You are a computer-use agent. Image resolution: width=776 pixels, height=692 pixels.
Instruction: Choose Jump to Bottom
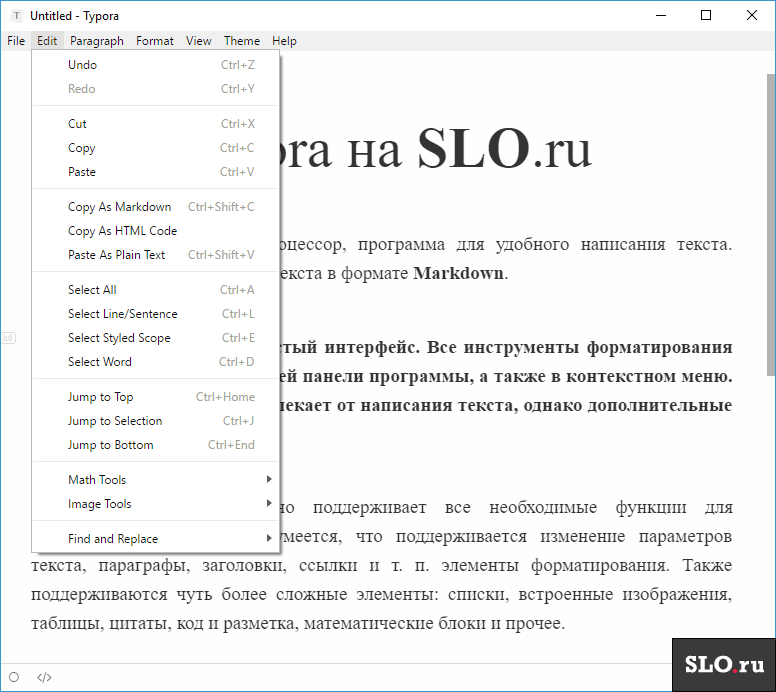point(156,445)
